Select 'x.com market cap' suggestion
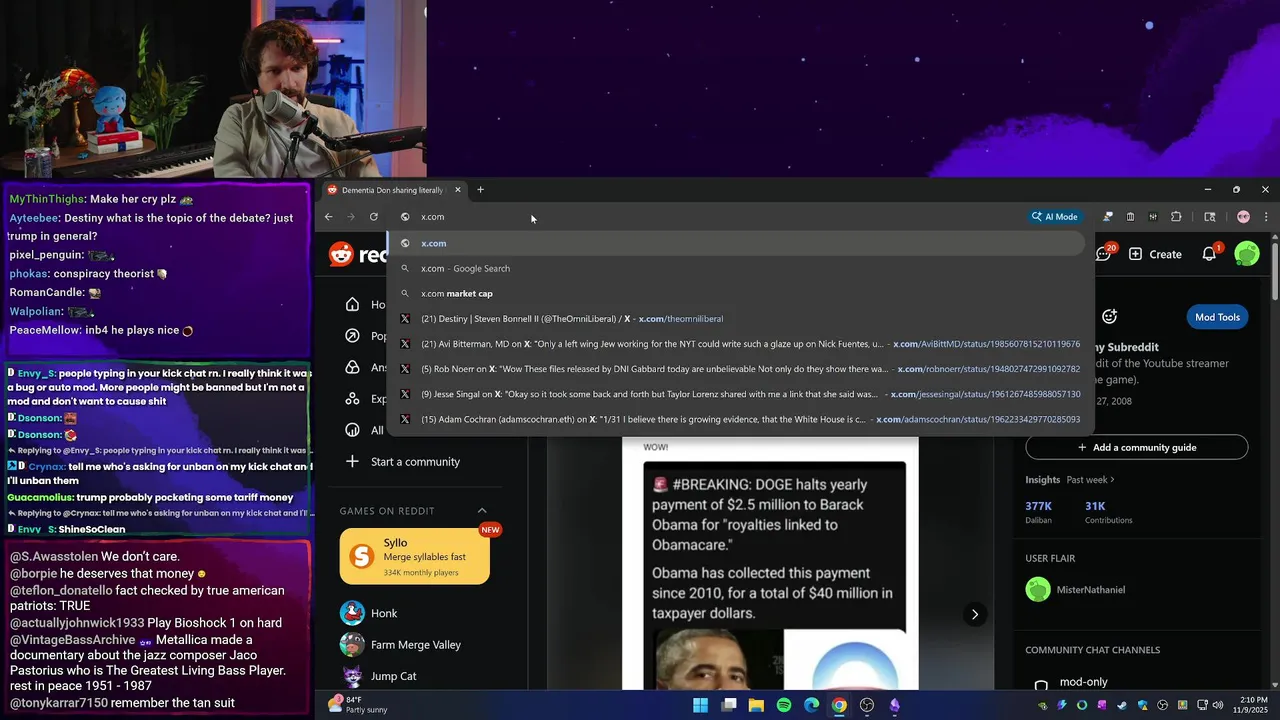Viewport: 1280px width, 720px height. [x=736, y=293]
